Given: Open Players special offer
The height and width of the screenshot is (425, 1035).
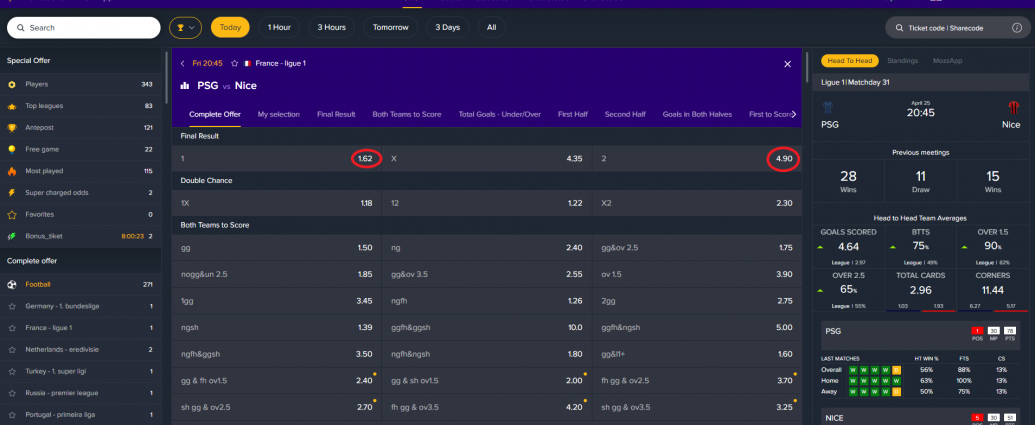Looking at the screenshot, I should (x=81, y=84).
